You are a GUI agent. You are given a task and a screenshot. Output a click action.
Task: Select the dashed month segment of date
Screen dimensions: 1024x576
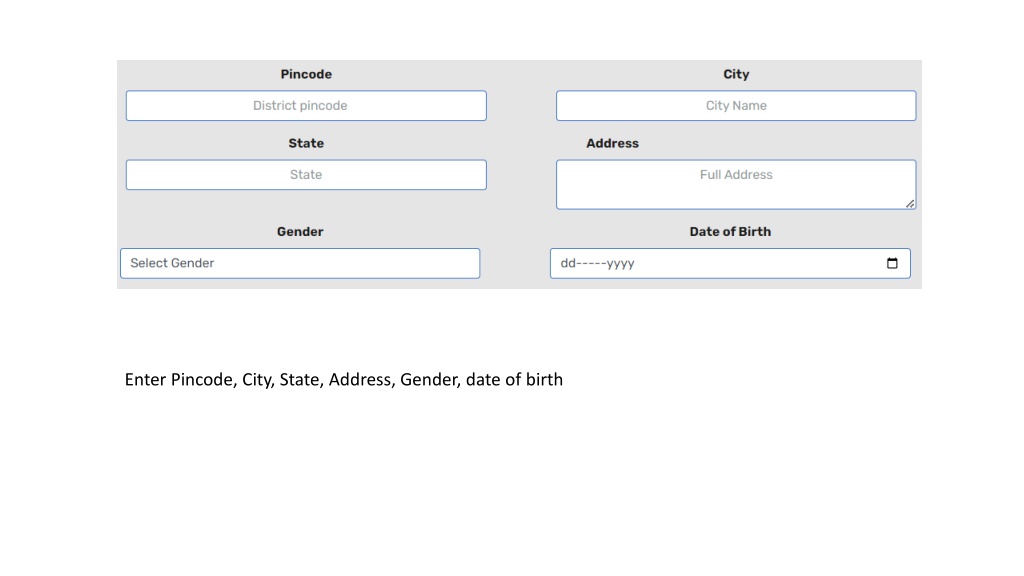[x=591, y=263]
